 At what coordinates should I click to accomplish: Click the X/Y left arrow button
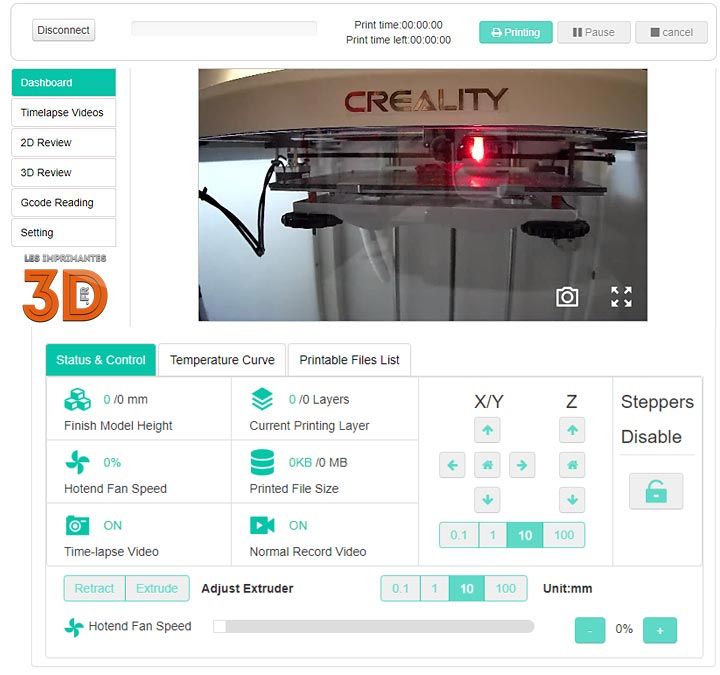[x=452, y=465]
